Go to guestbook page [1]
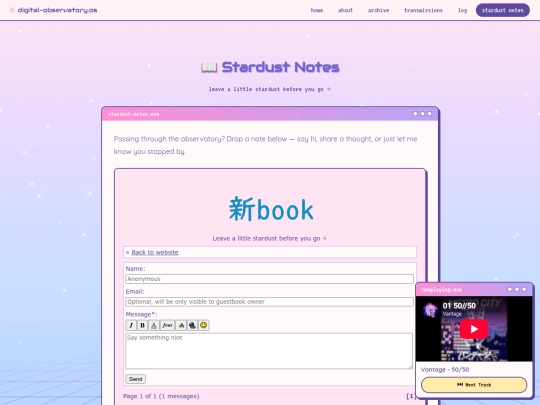This screenshot has width=540, height=405. [x=411, y=396]
